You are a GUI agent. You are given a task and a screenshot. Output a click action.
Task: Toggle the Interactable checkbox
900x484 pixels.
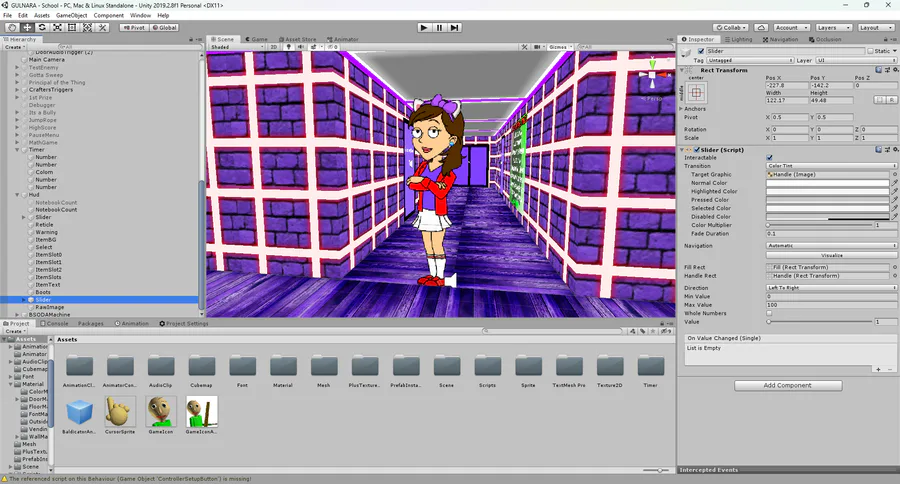[769, 157]
